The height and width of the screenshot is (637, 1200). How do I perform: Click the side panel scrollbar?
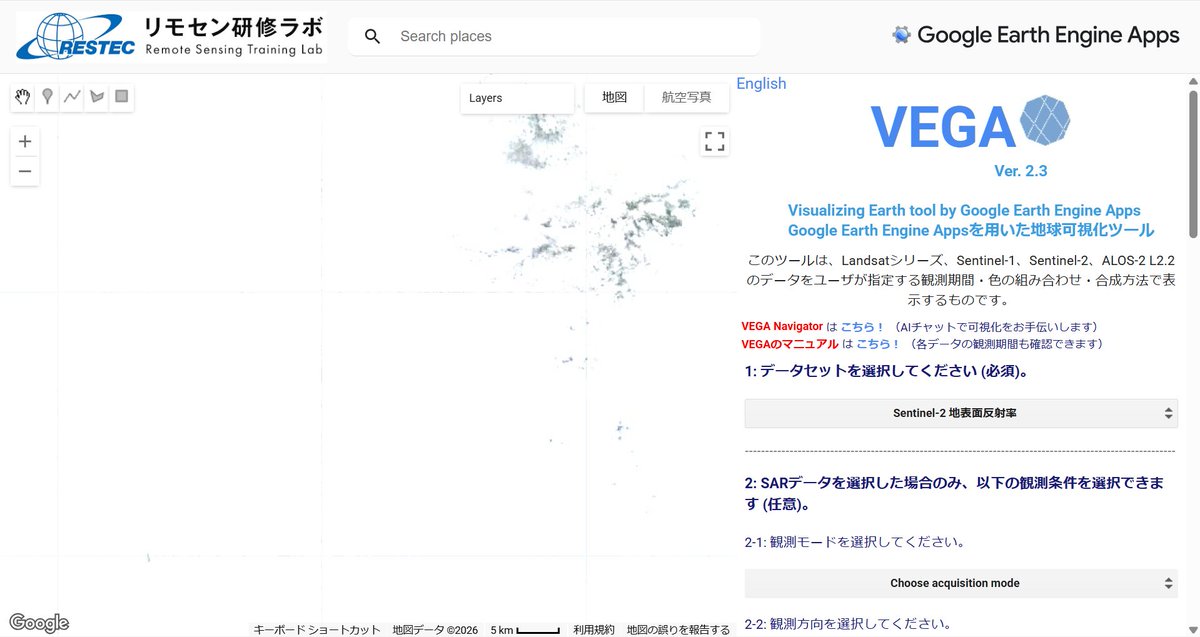coord(1193,165)
